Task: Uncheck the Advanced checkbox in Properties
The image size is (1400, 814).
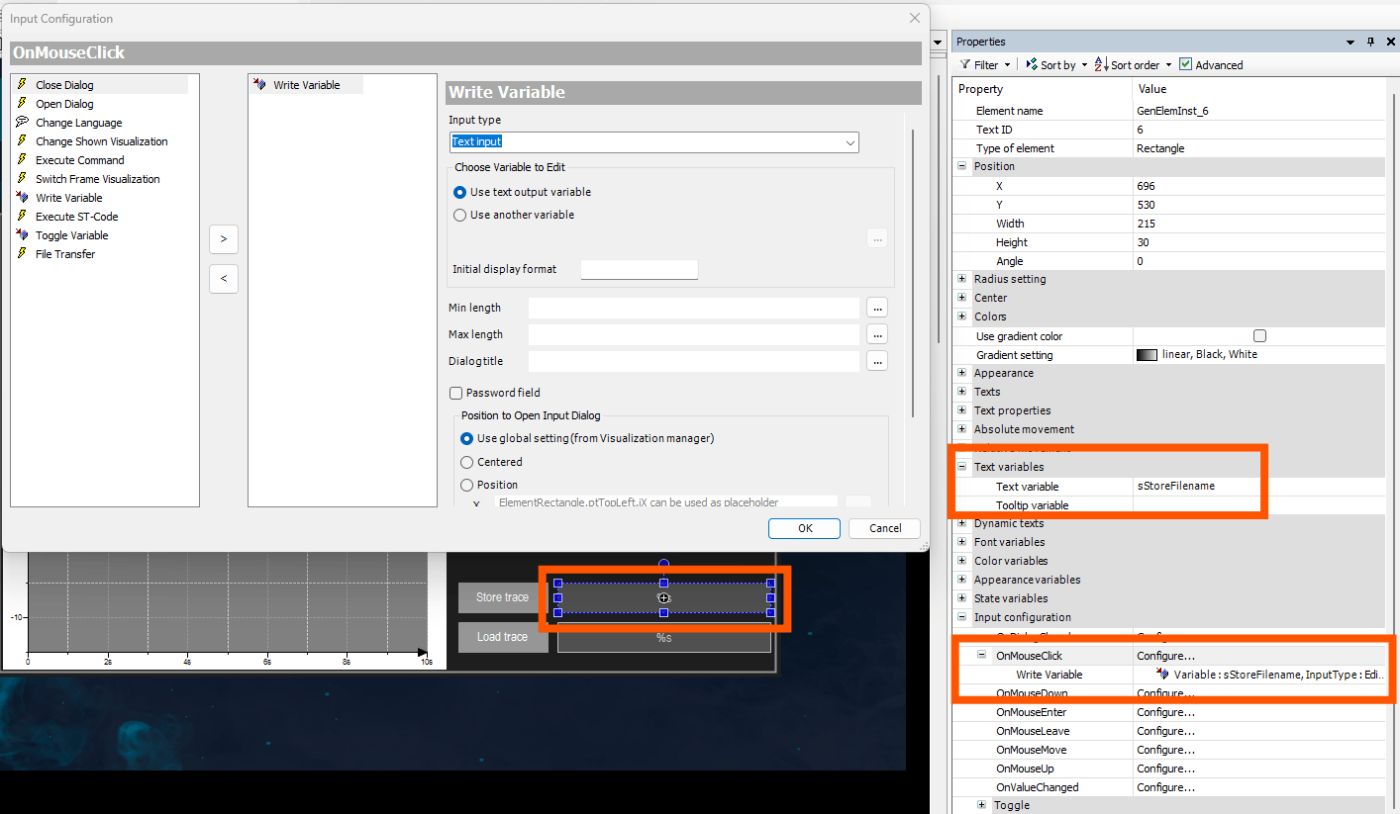Action: coord(1186,65)
